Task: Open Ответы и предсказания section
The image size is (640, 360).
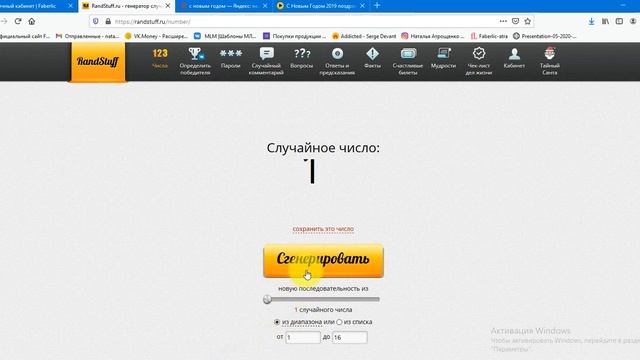Action: click(x=337, y=61)
